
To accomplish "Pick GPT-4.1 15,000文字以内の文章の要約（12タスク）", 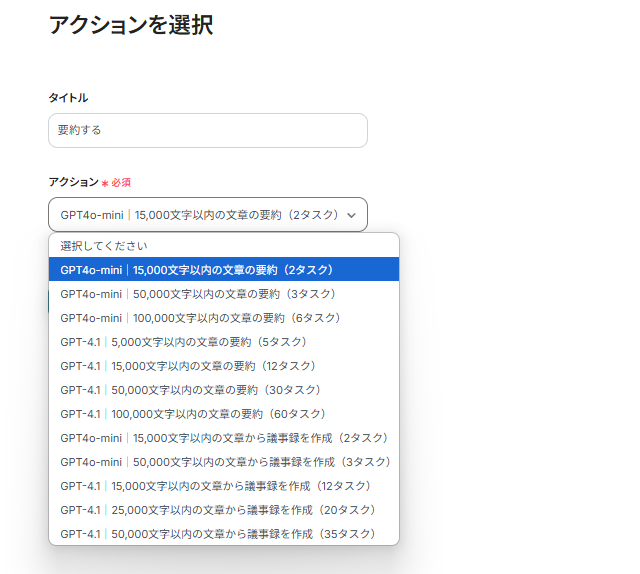I will (224, 366).
